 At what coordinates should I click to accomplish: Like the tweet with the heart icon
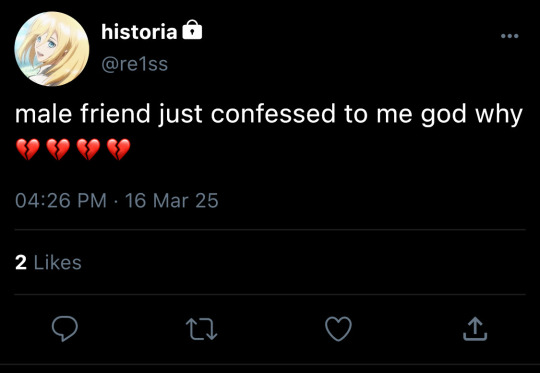[339, 329]
